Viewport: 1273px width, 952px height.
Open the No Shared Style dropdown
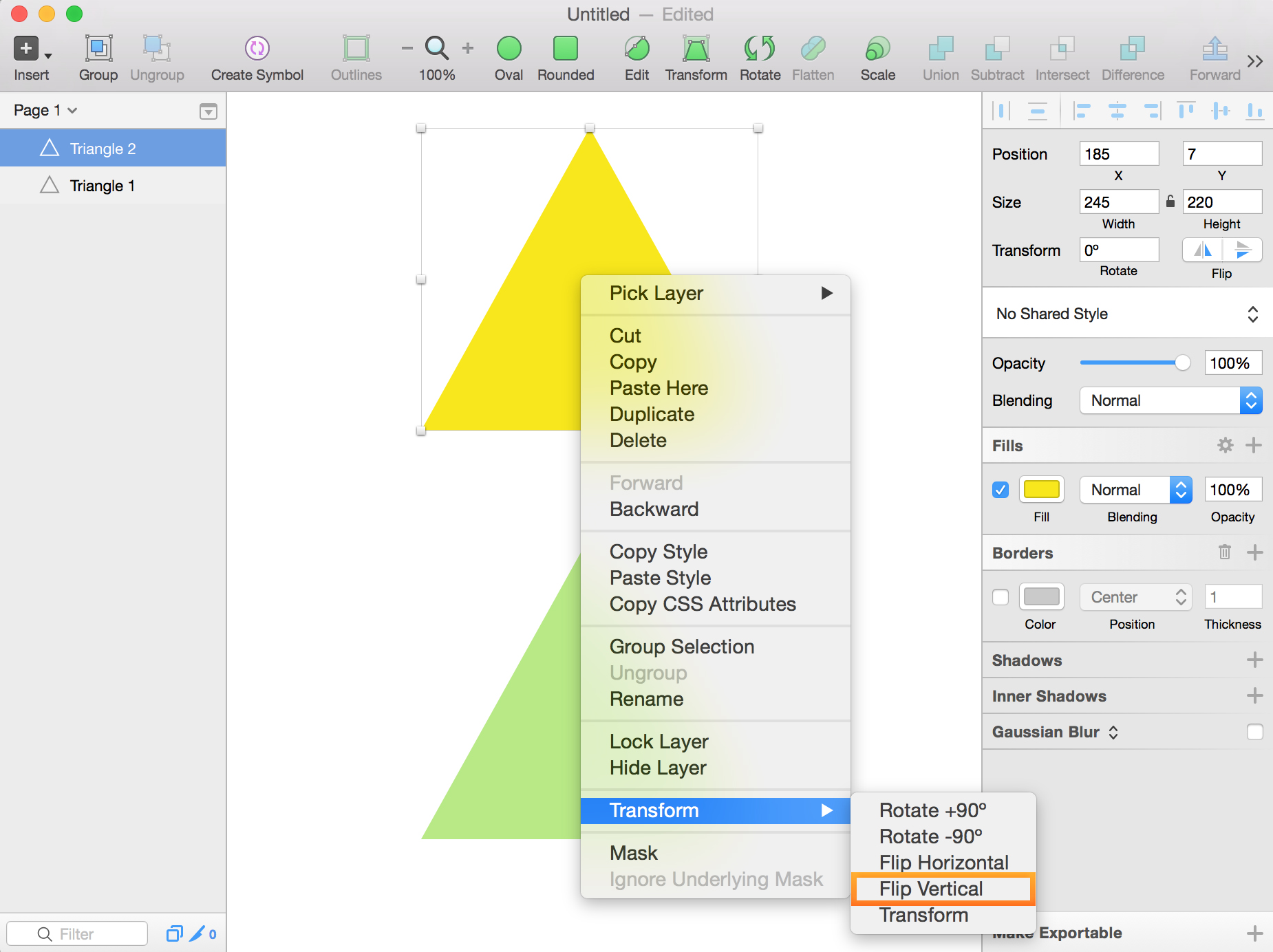tap(1127, 314)
